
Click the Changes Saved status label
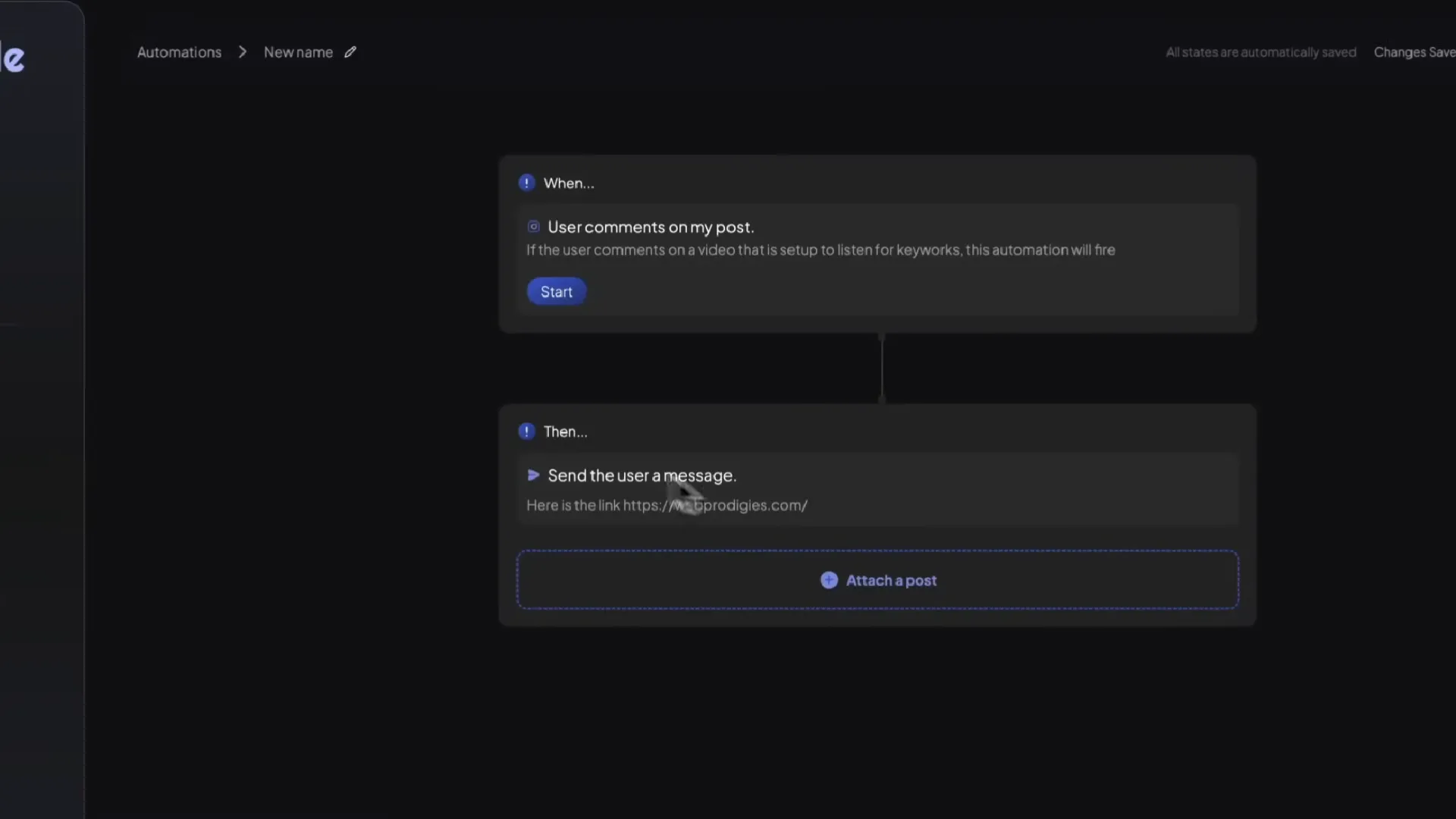click(x=1414, y=52)
